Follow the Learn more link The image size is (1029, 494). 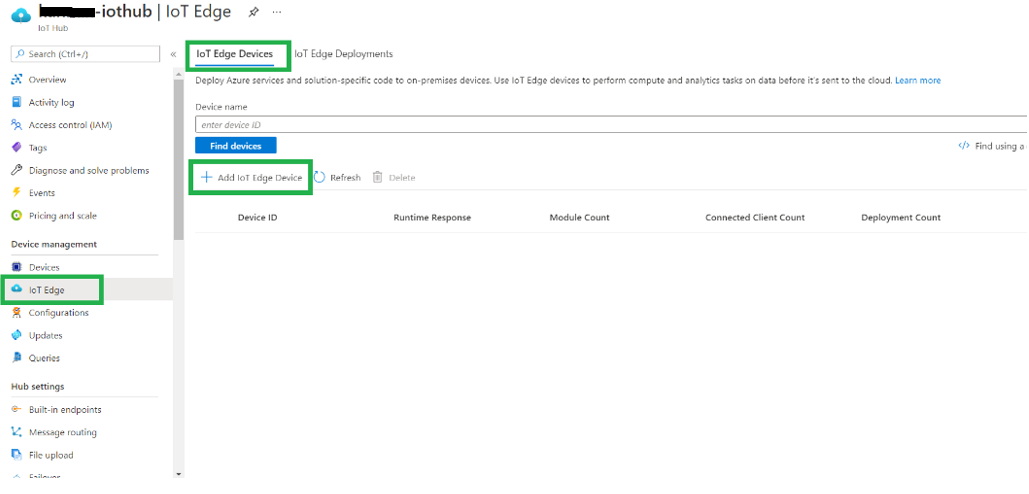(917, 81)
